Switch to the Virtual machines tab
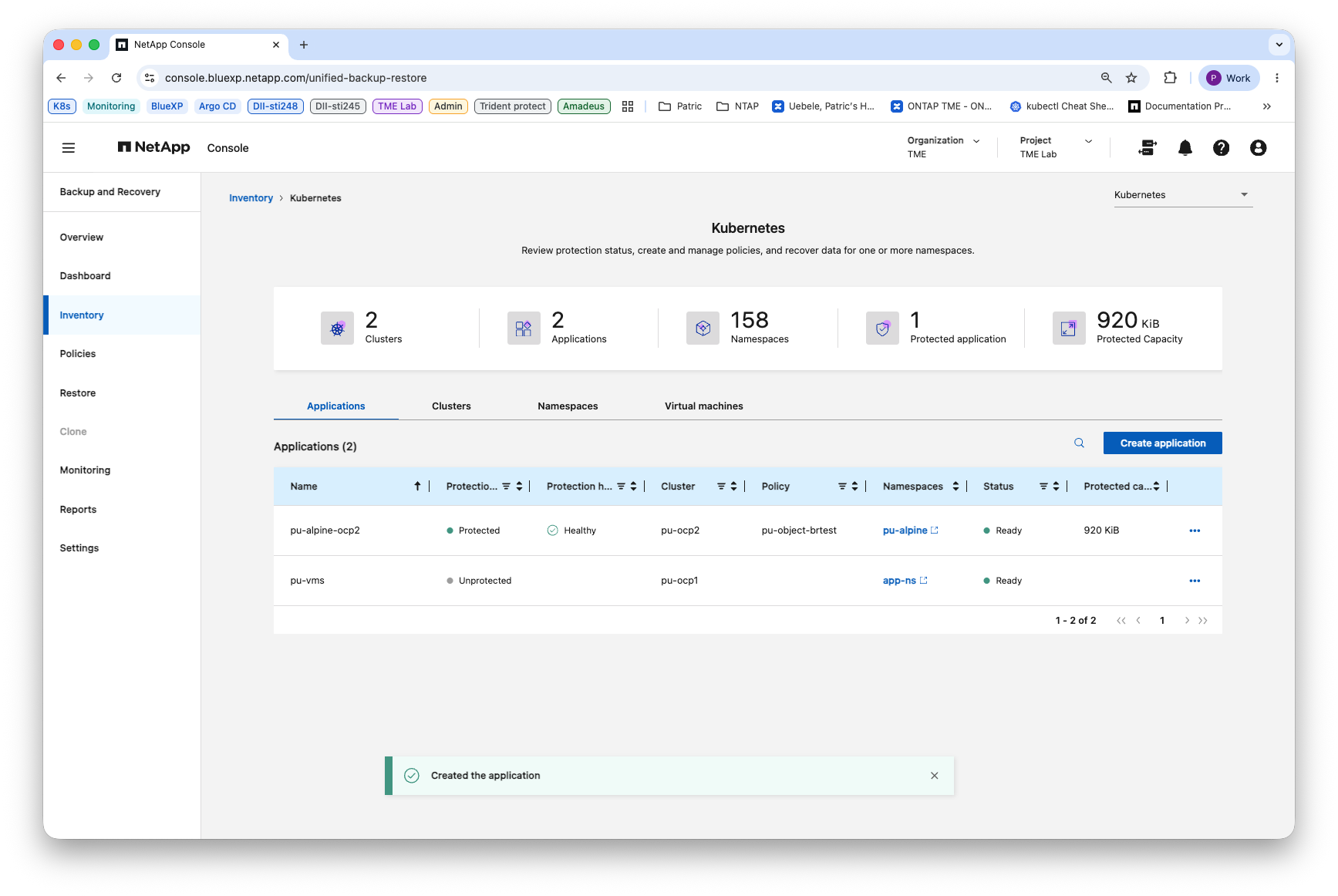This screenshot has width=1338, height=896. pos(704,406)
